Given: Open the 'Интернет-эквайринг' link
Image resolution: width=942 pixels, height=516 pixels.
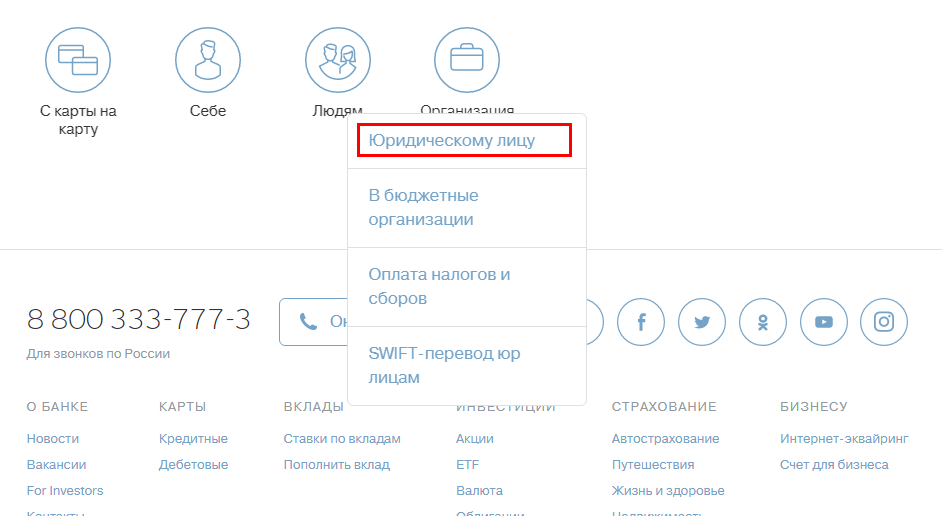Looking at the screenshot, I should click(x=844, y=439).
